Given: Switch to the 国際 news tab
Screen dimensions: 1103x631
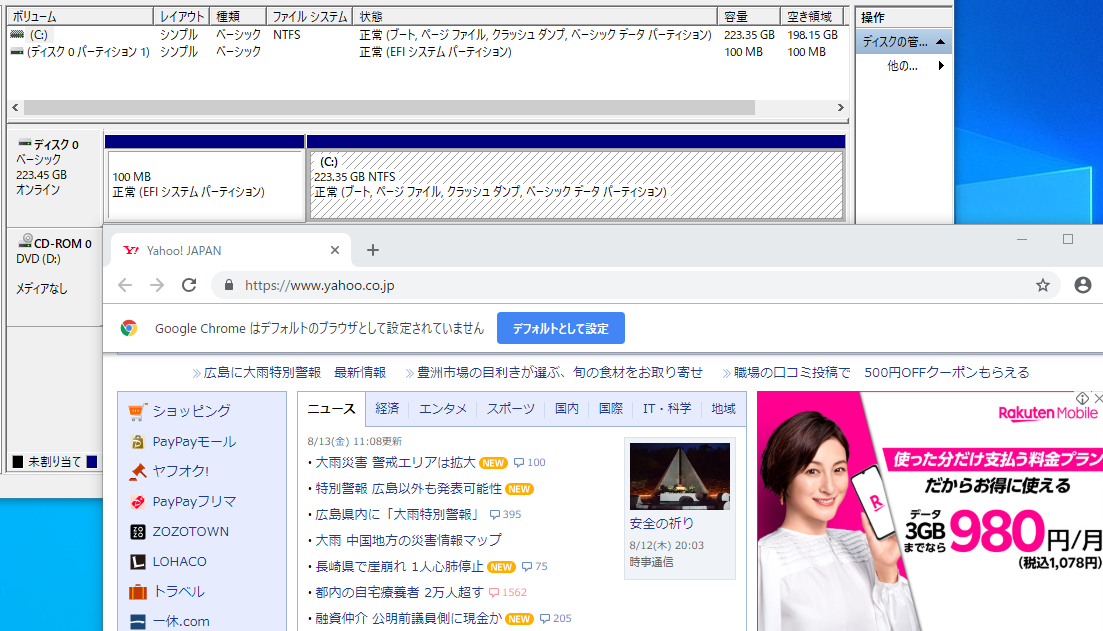Looking at the screenshot, I should (611, 409).
